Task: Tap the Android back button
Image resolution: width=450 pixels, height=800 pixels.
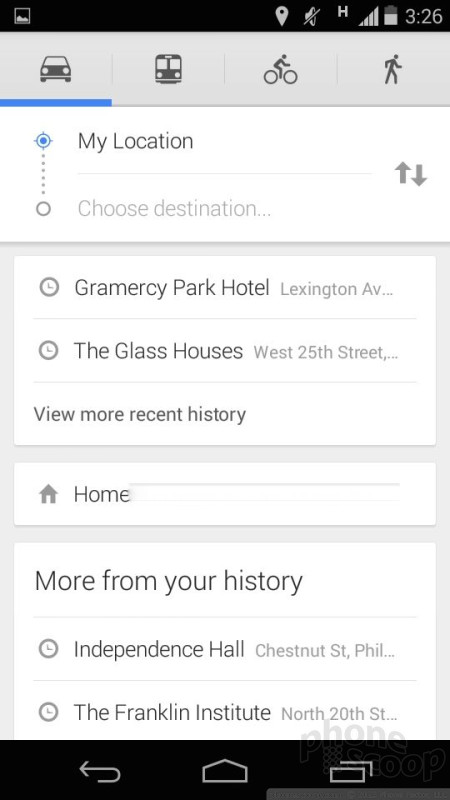Action: (x=100, y=771)
